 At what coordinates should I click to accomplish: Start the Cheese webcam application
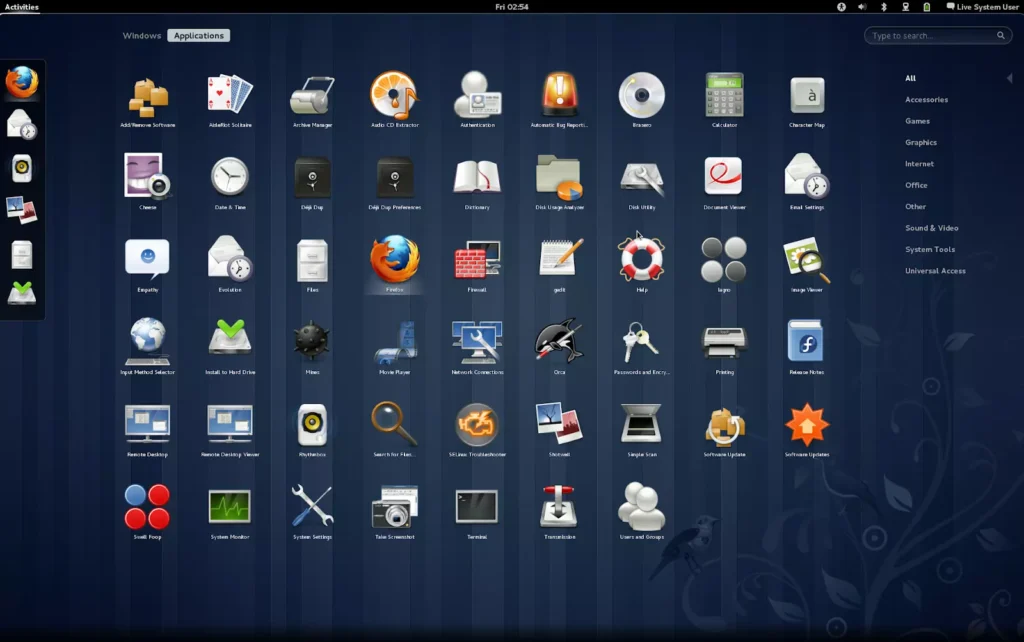tap(148, 178)
